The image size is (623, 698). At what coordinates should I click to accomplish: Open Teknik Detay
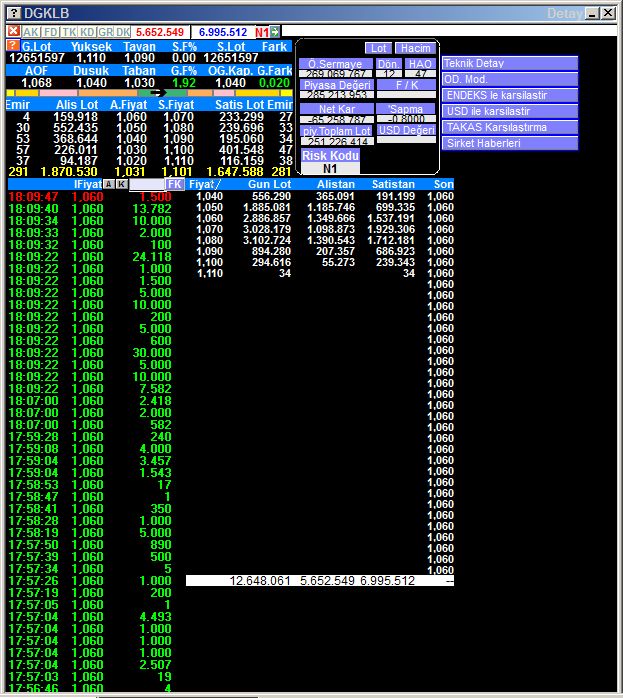point(510,63)
